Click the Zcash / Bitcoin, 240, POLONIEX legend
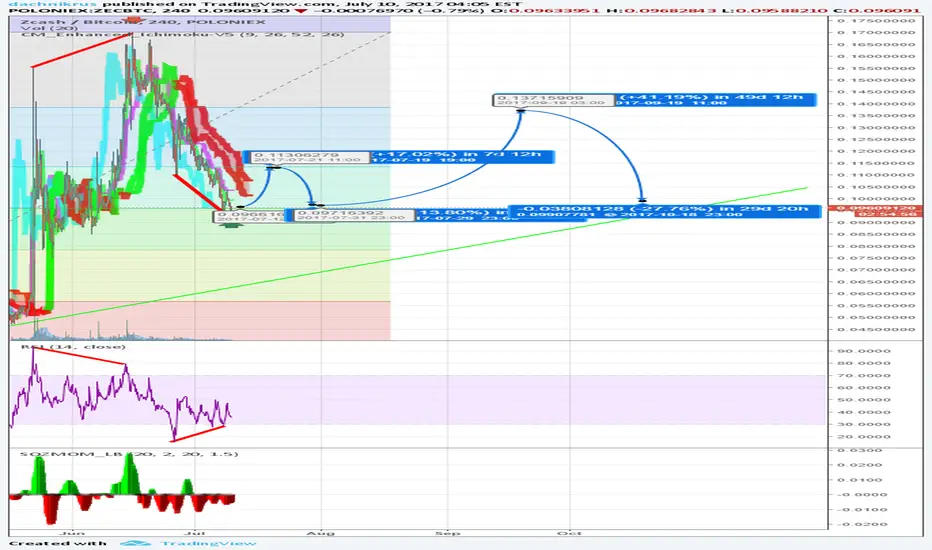 click(143, 22)
